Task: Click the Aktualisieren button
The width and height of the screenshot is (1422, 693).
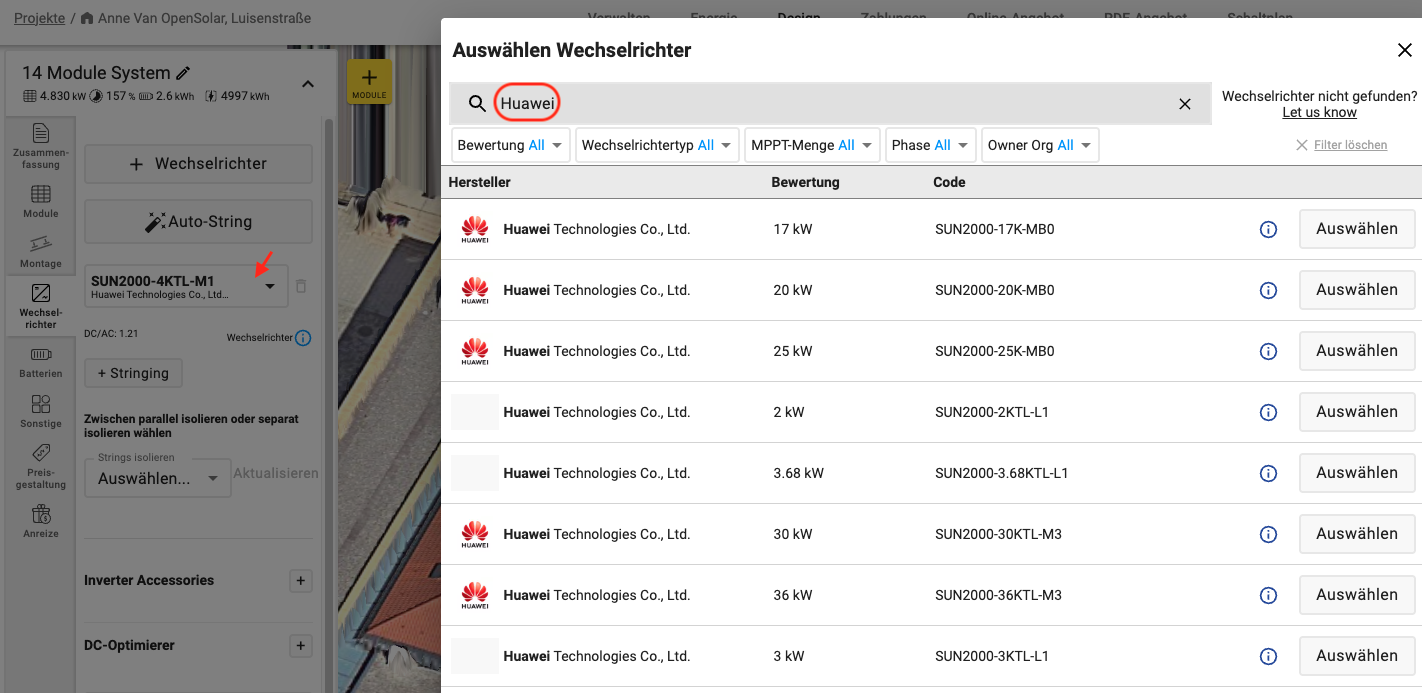Action: pyautogui.click(x=276, y=473)
